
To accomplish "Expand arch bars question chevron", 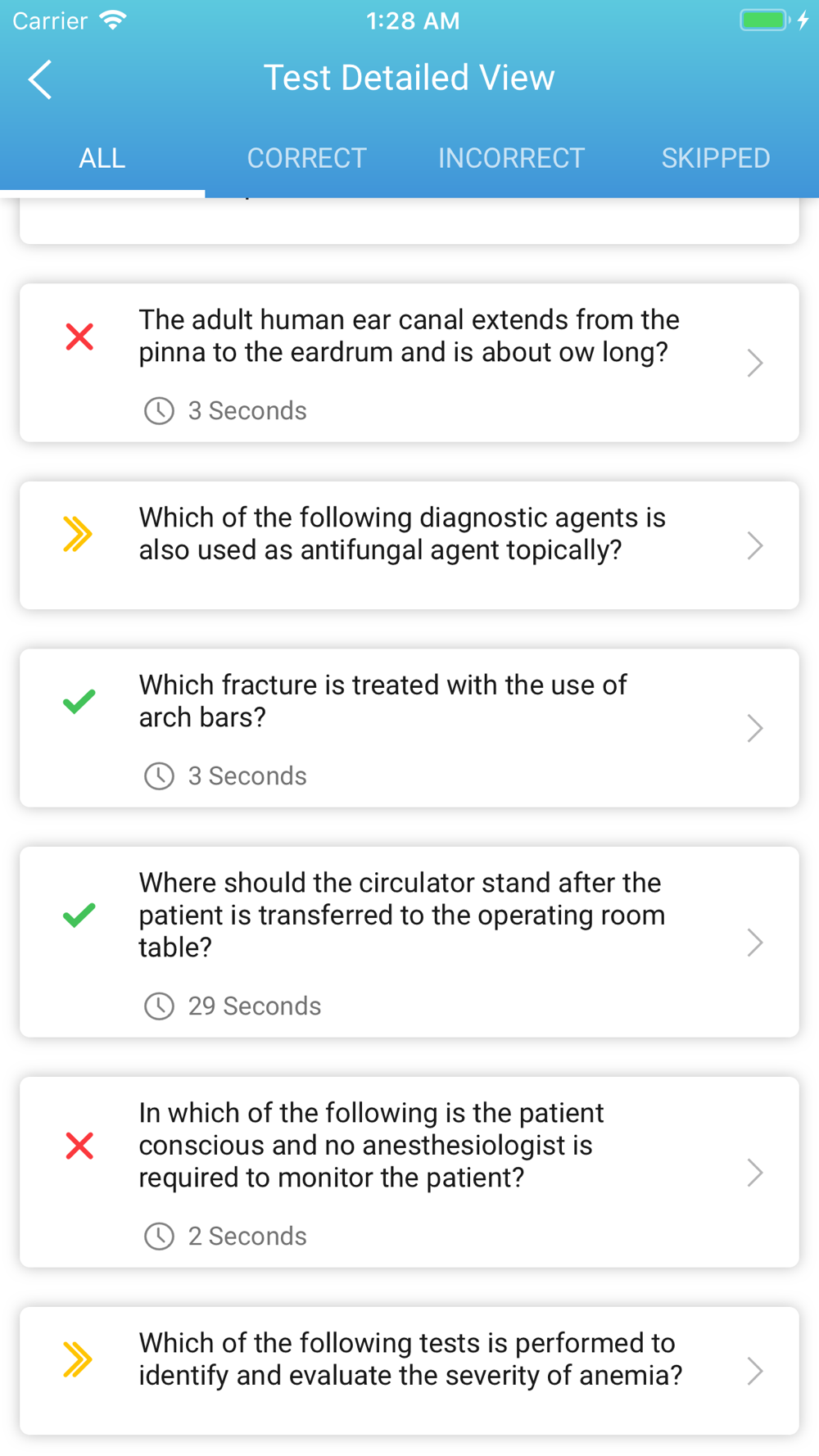I will pyautogui.click(x=755, y=728).
